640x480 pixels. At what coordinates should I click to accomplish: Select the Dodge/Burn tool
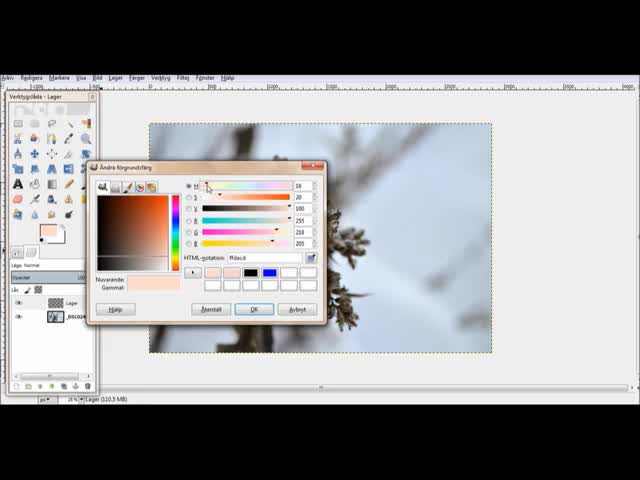pyautogui.click(x=69, y=214)
